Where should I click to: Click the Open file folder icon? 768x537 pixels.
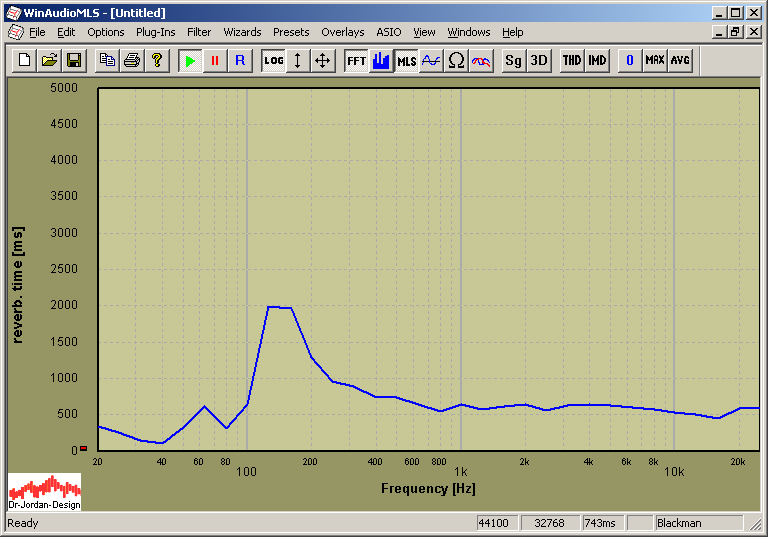tap(49, 61)
